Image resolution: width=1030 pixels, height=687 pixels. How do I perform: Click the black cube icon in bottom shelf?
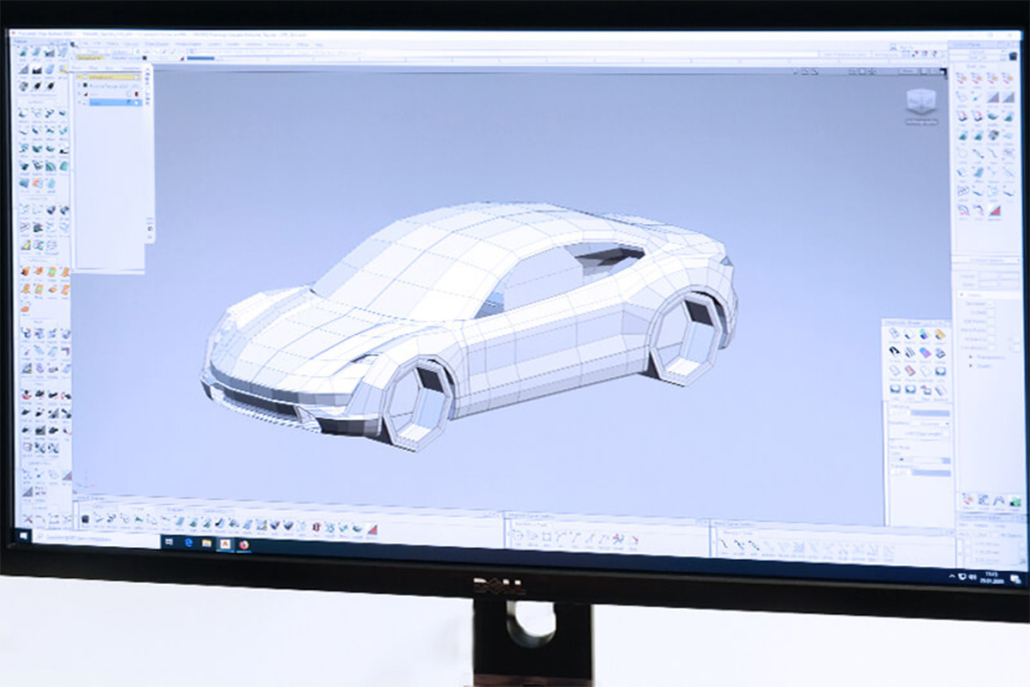click(x=85, y=520)
